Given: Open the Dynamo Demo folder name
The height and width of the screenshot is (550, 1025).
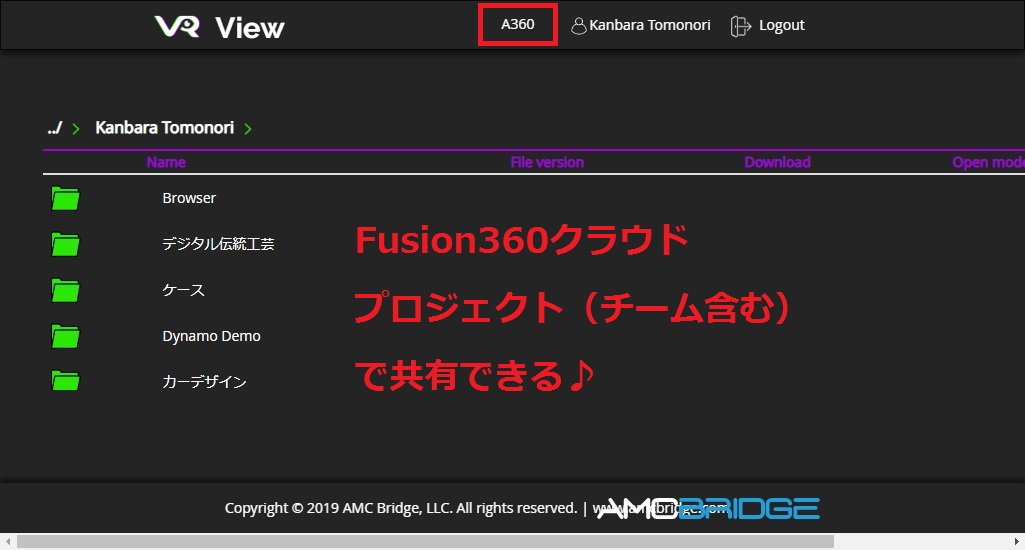Looking at the screenshot, I should point(211,336).
